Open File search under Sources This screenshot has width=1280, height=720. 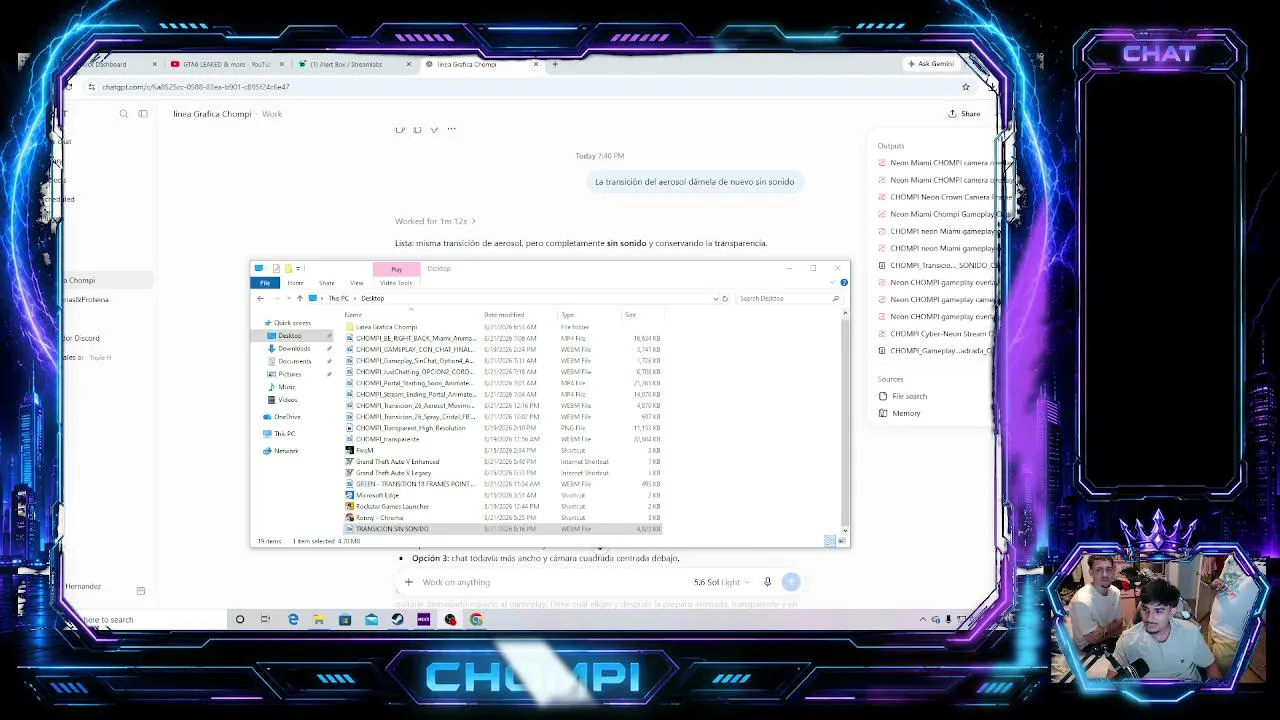(x=903, y=396)
